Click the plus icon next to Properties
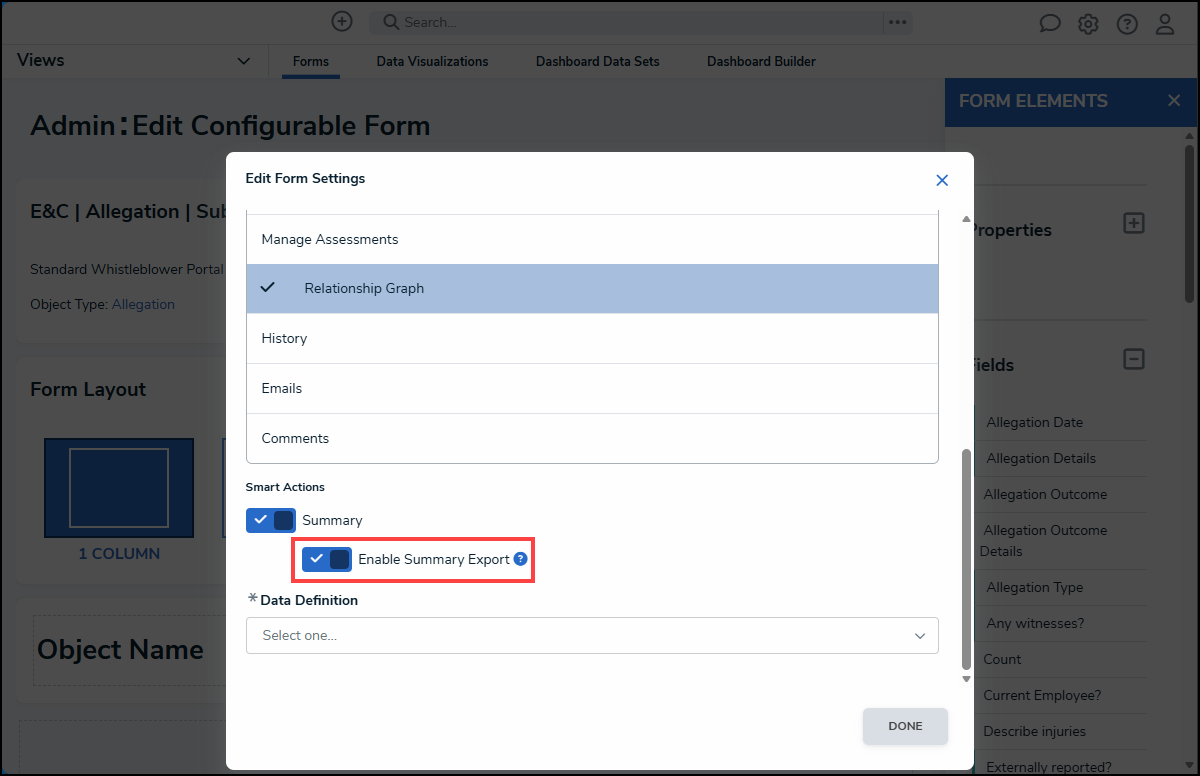This screenshot has width=1200, height=776. tap(1133, 223)
